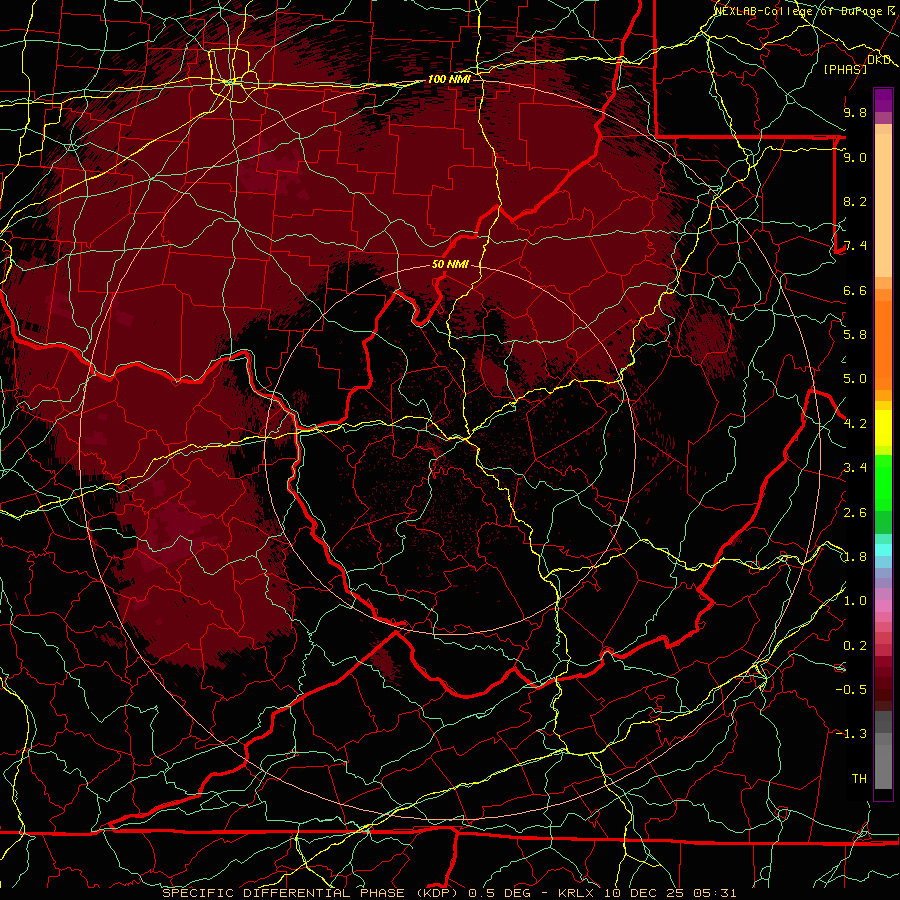Click the "6.6" scale value
This screenshot has height=900, width=900.
855,290
